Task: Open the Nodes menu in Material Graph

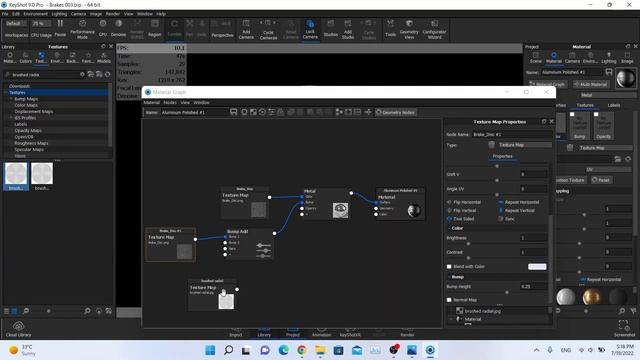Action: [170, 102]
